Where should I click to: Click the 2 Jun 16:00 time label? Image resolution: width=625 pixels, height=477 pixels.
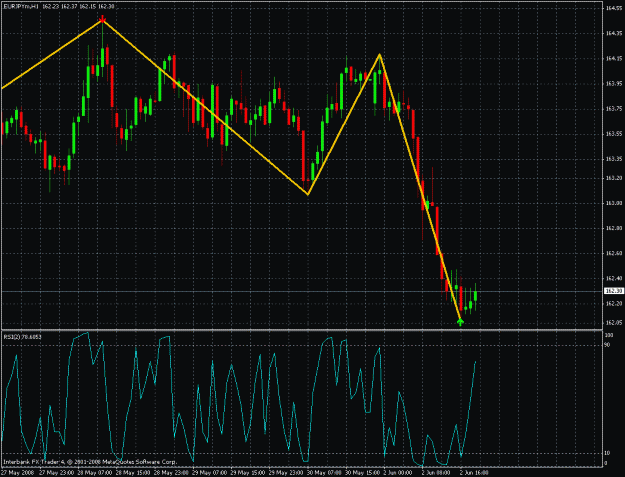(x=474, y=473)
